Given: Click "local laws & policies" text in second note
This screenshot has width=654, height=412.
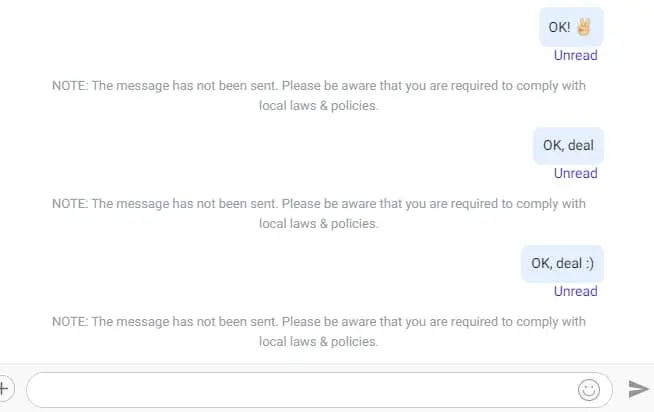Looking at the screenshot, I should tap(319, 224).
